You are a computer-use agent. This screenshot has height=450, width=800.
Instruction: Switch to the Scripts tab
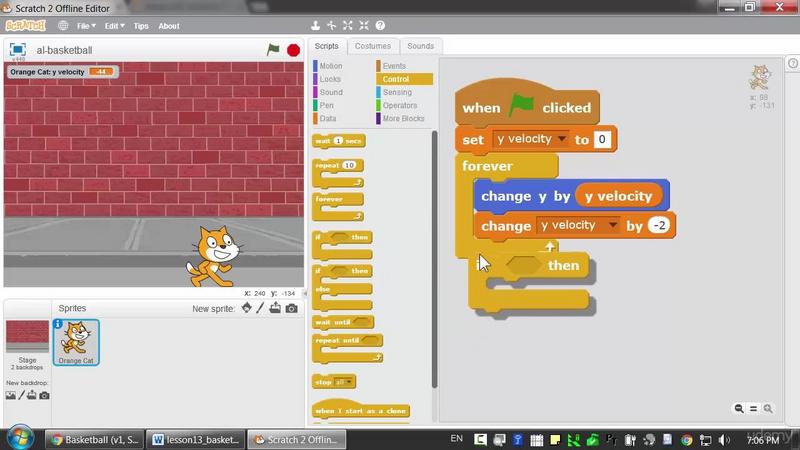[x=327, y=46]
